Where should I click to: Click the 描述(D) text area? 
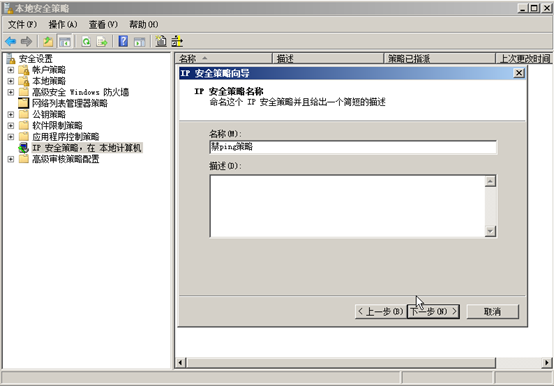click(347, 206)
